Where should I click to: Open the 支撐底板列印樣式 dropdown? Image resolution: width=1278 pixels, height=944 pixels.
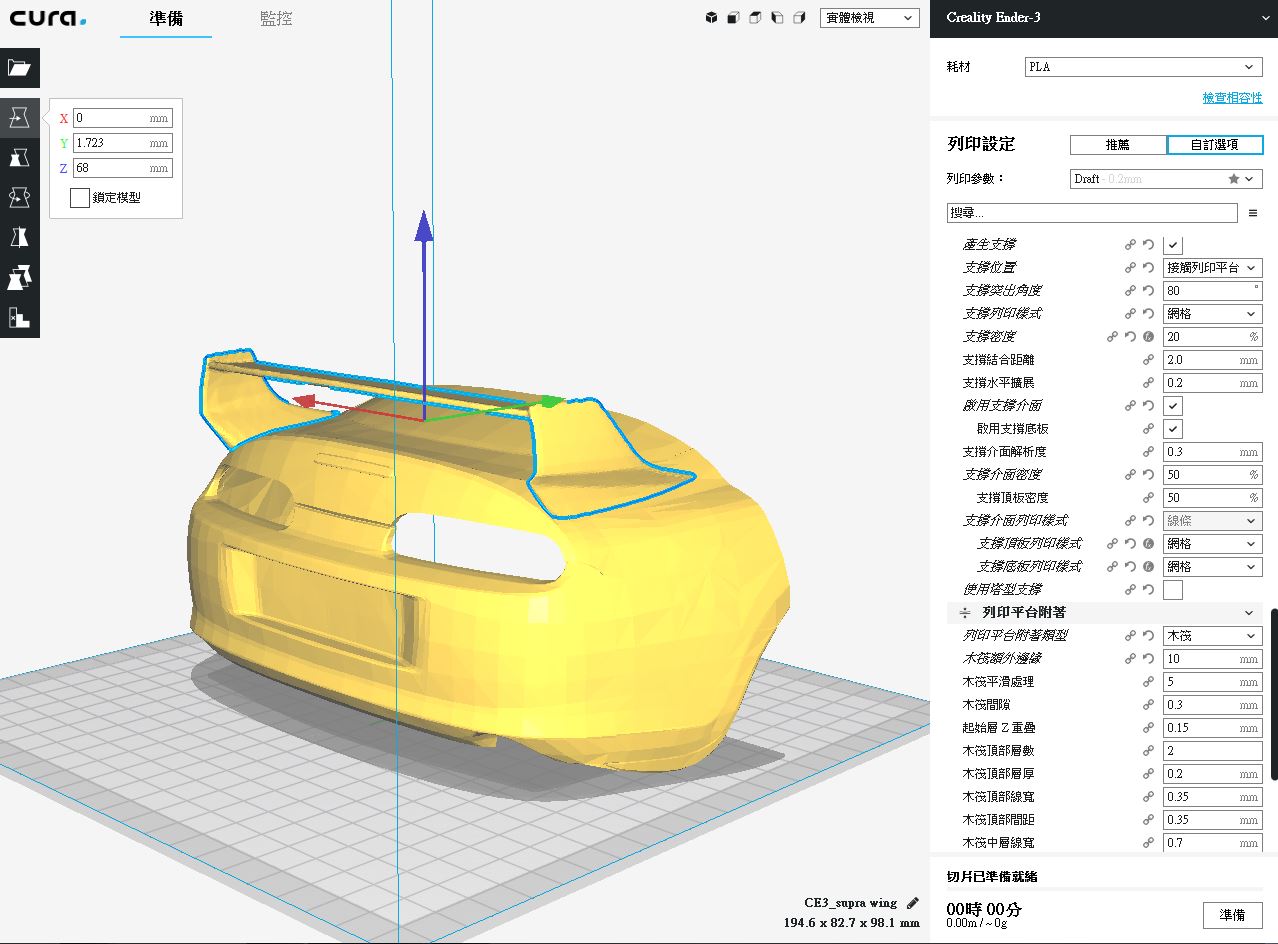click(x=1212, y=567)
